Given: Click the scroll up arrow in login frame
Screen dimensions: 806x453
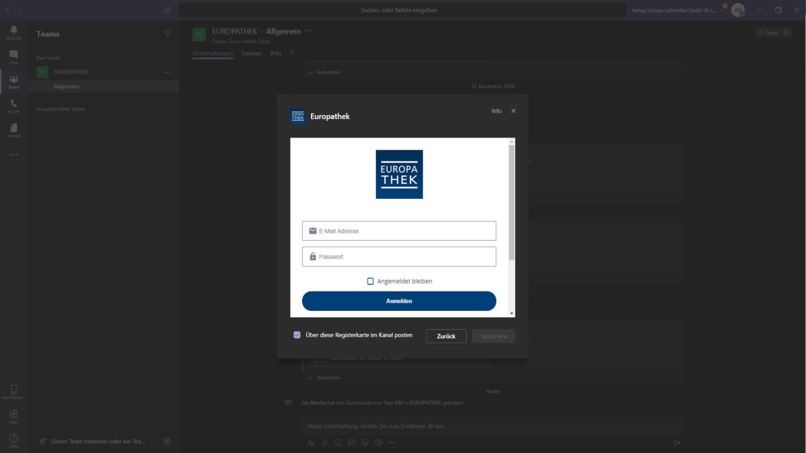Looking at the screenshot, I should (x=511, y=141).
